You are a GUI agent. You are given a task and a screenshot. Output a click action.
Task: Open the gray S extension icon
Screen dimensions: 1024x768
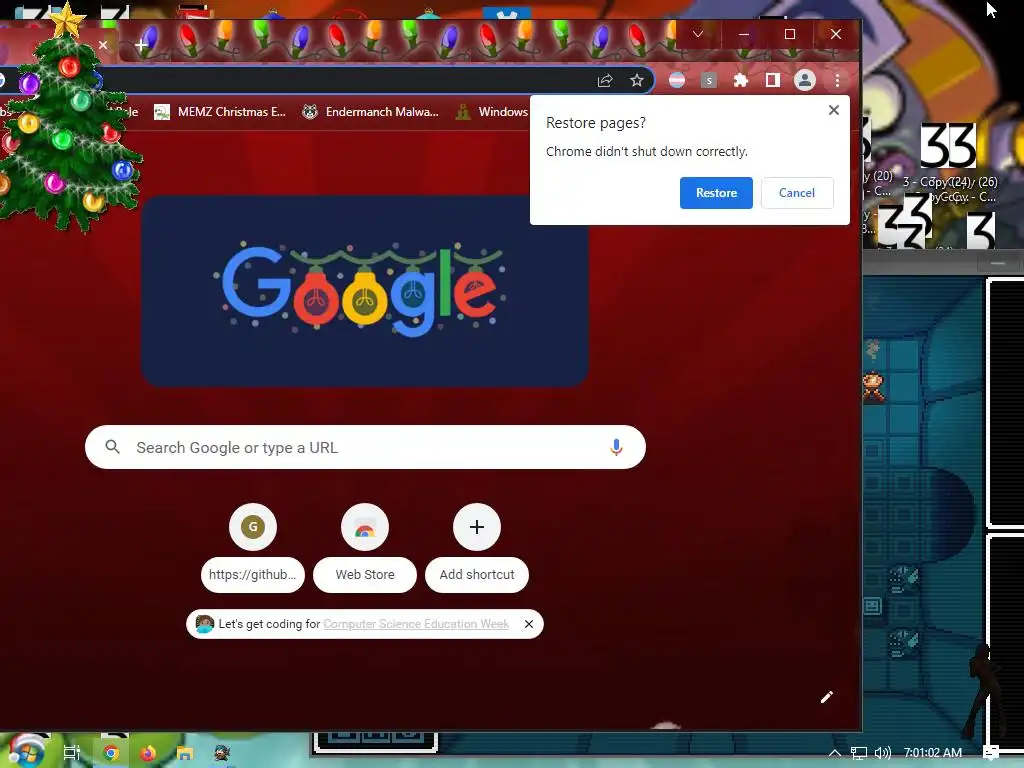point(709,80)
